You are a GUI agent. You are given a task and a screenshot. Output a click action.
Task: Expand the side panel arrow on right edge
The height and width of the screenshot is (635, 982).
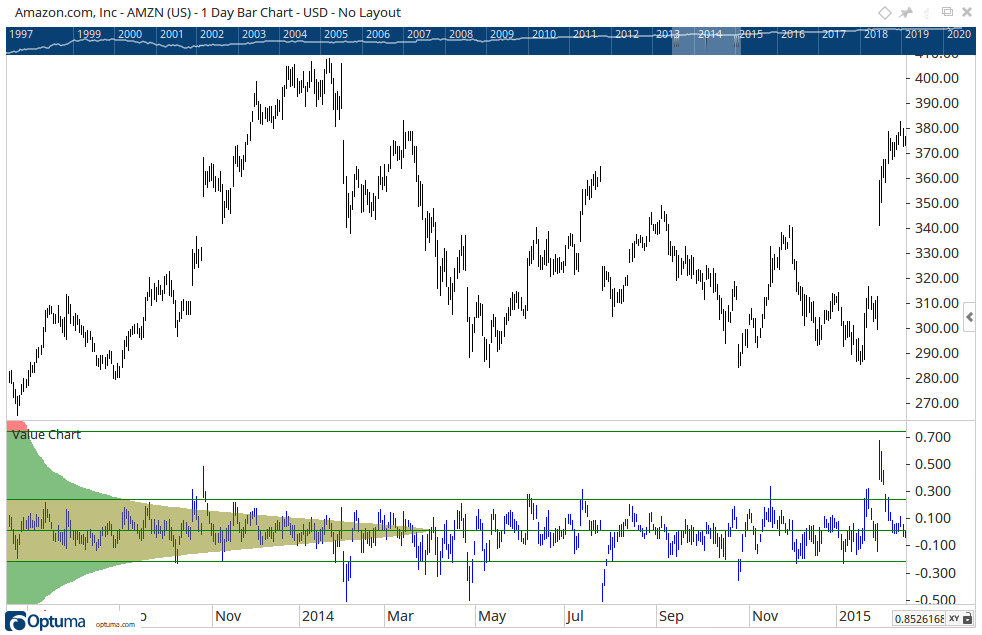[x=969, y=318]
